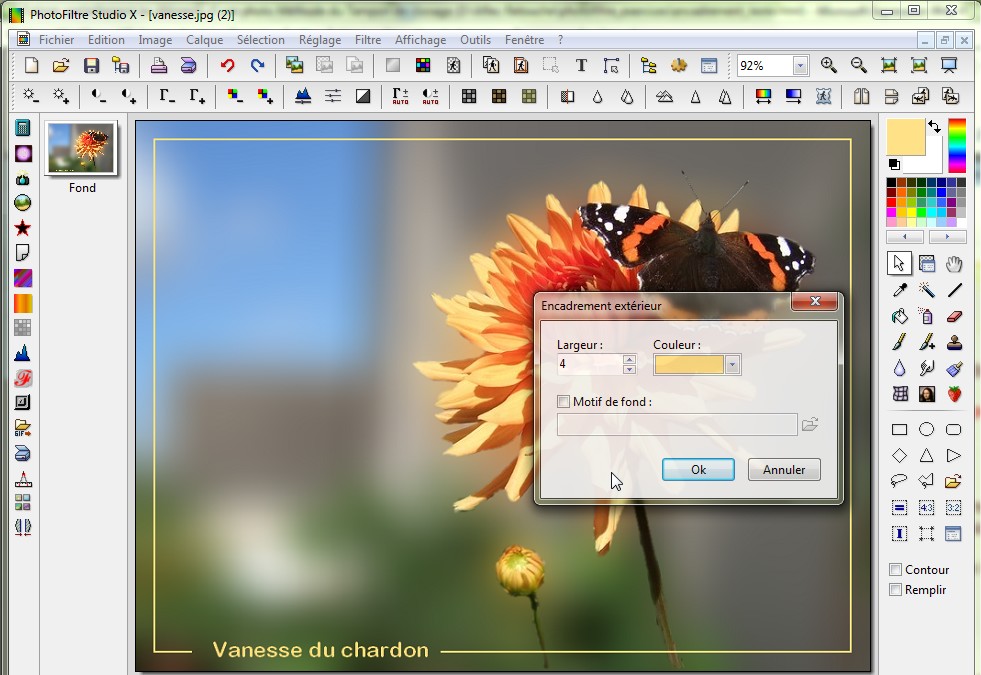The width and height of the screenshot is (981, 675).
Task: Click the Couleur swatch in the dialog
Action: click(x=689, y=364)
